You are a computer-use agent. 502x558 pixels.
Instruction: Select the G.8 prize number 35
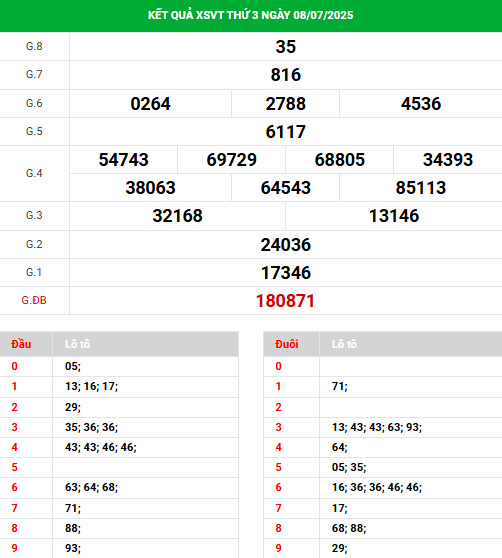pyautogui.click(x=285, y=47)
